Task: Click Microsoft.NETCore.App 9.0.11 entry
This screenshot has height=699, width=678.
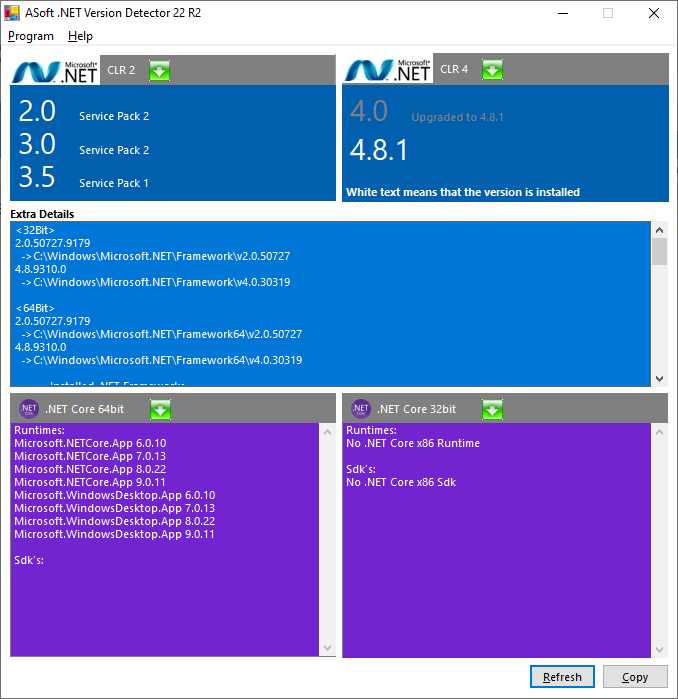Action: (90, 482)
